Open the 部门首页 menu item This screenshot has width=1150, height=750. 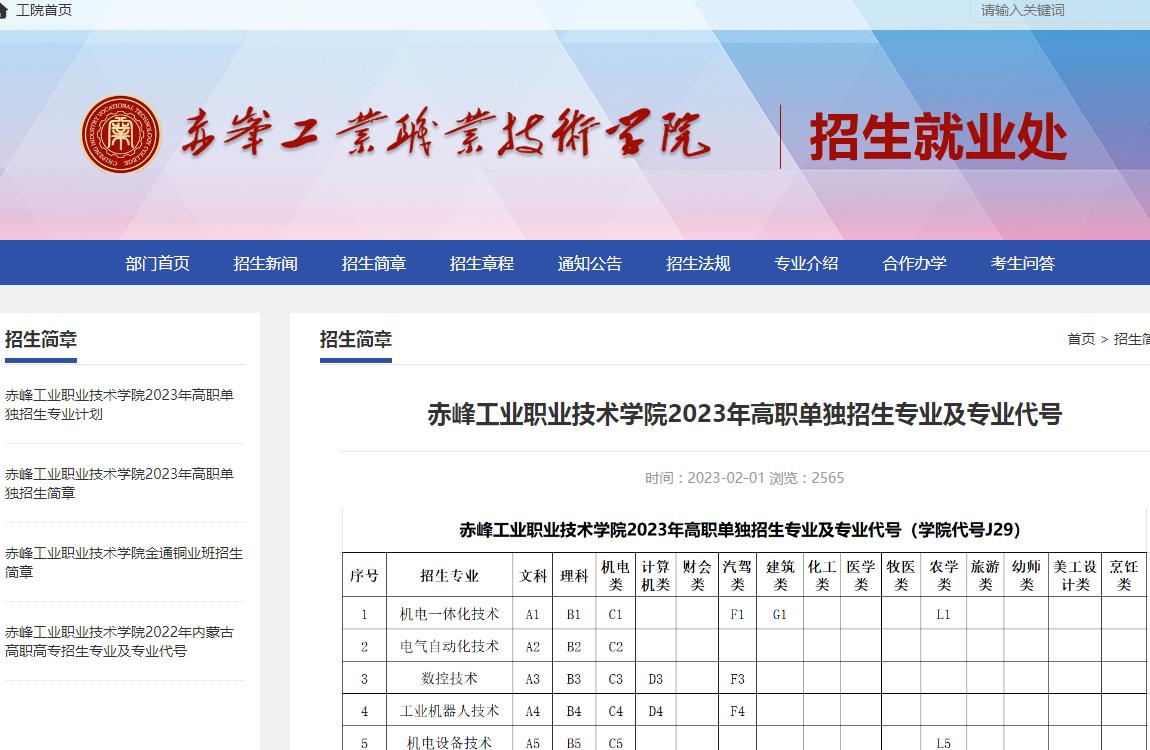point(158,263)
